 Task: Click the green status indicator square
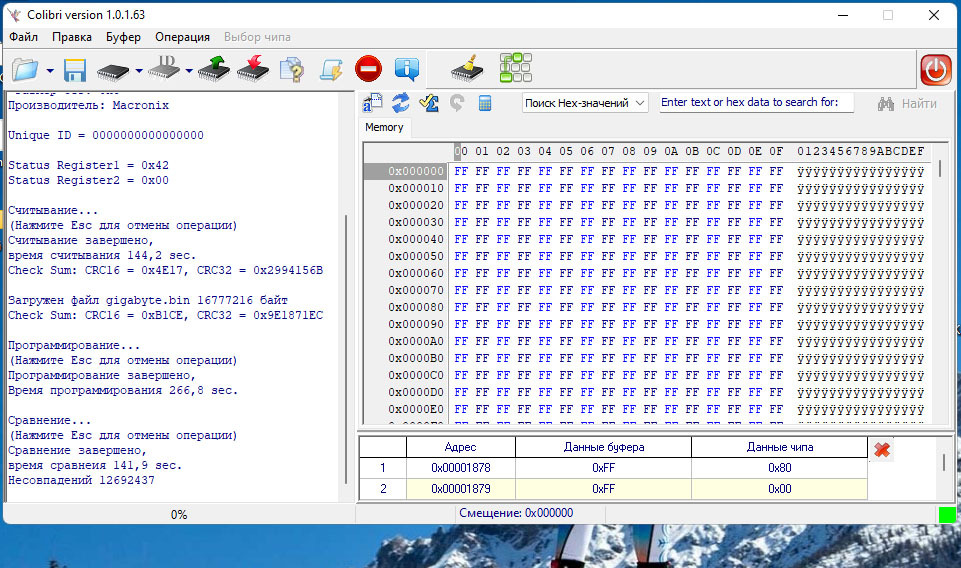pyautogui.click(x=948, y=515)
